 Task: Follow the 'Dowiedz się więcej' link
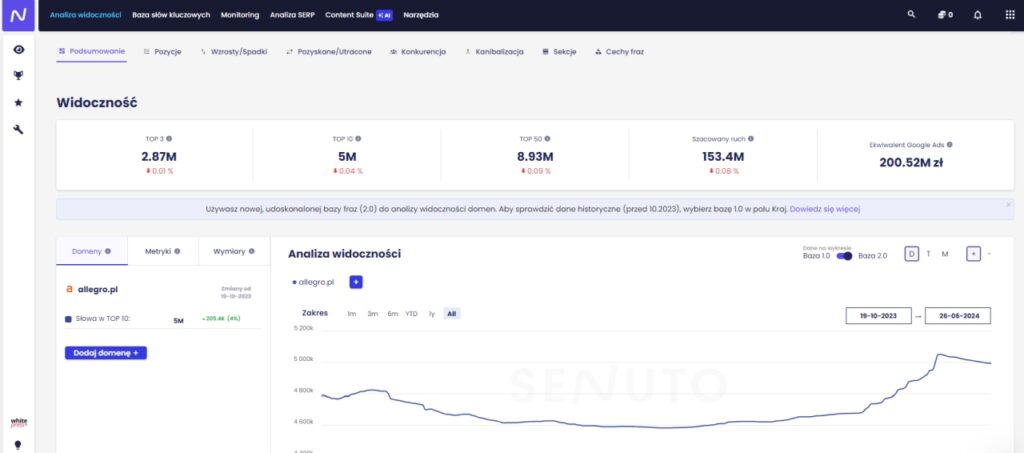tap(824, 209)
